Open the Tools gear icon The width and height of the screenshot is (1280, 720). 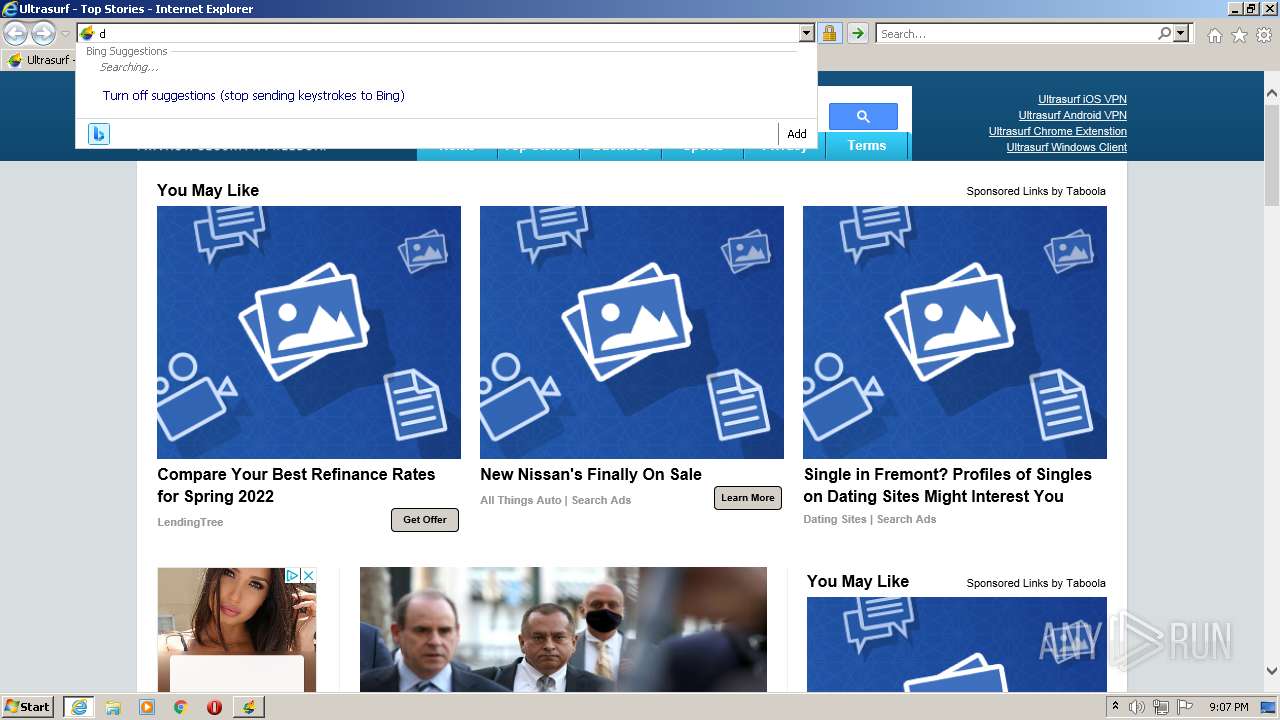point(1264,35)
